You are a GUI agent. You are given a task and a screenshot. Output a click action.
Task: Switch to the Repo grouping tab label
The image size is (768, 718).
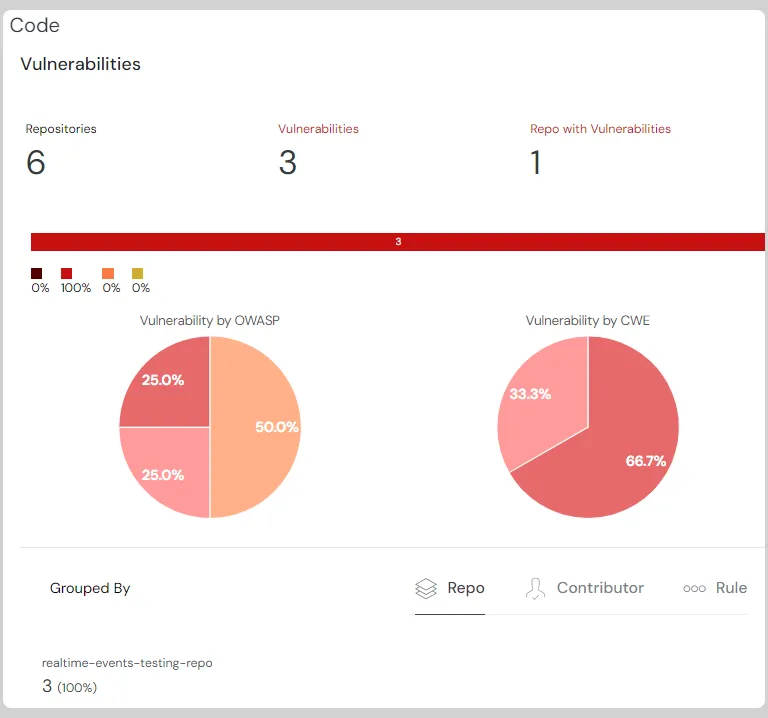[466, 588]
